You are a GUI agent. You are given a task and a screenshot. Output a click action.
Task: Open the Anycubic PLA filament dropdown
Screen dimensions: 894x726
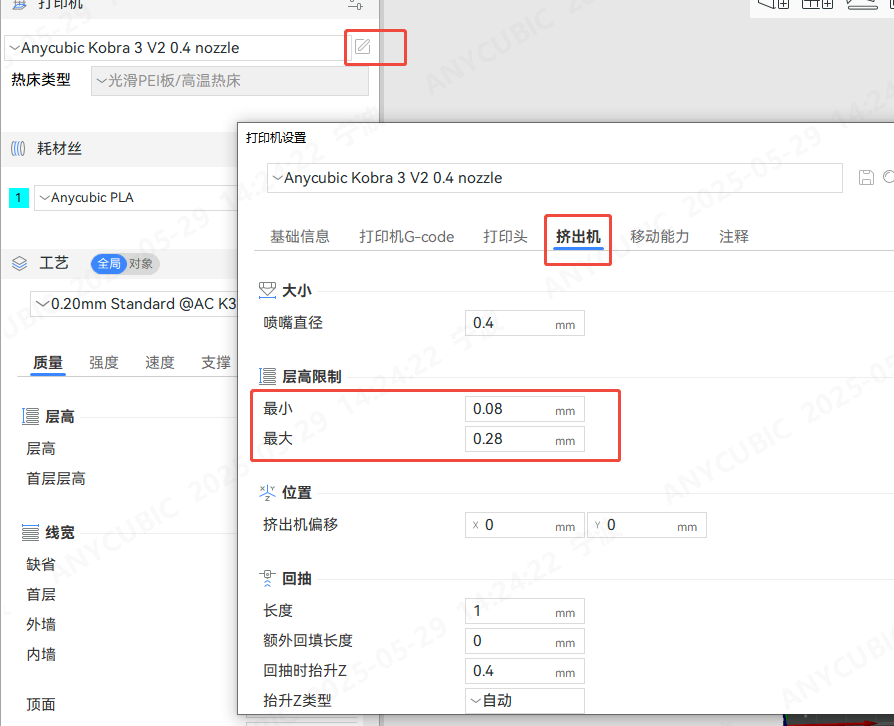pos(136,198)
